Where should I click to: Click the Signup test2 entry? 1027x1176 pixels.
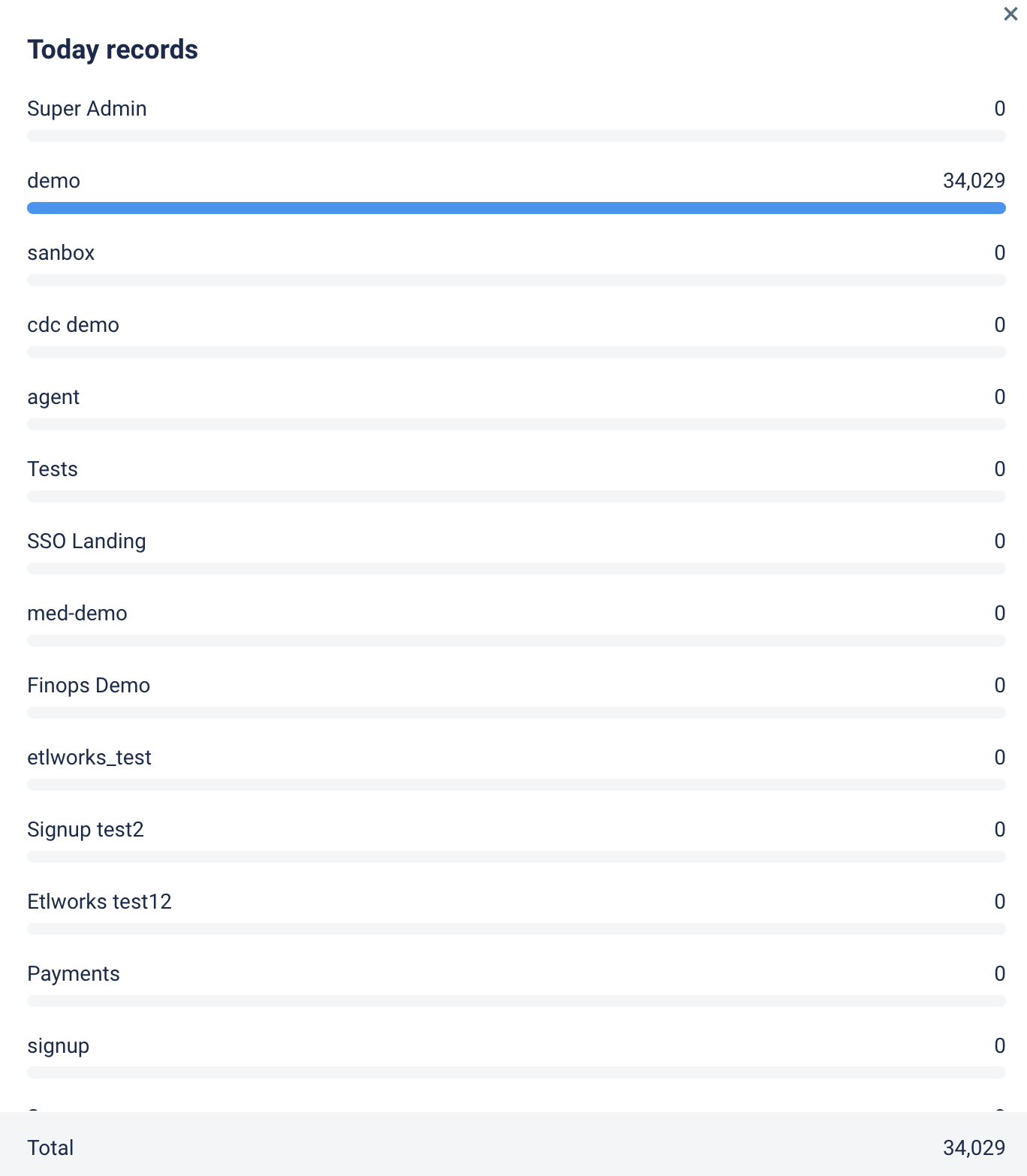[x=86, y=830]
